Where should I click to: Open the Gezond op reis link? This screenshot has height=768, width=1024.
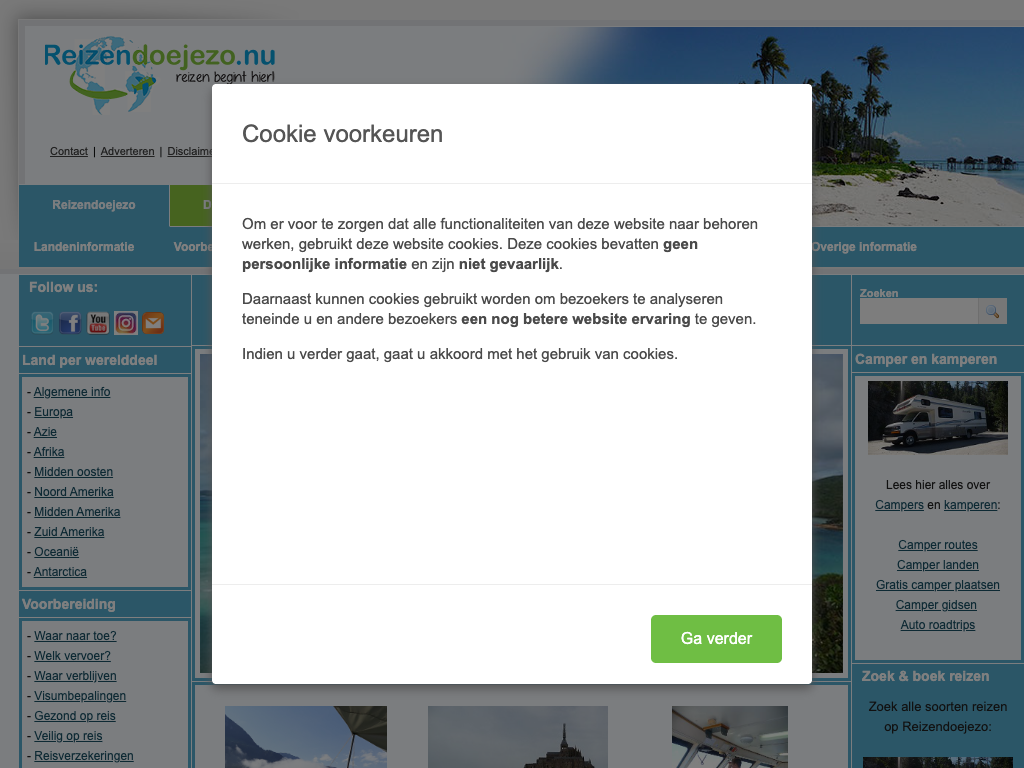click(x=74, y=716)
